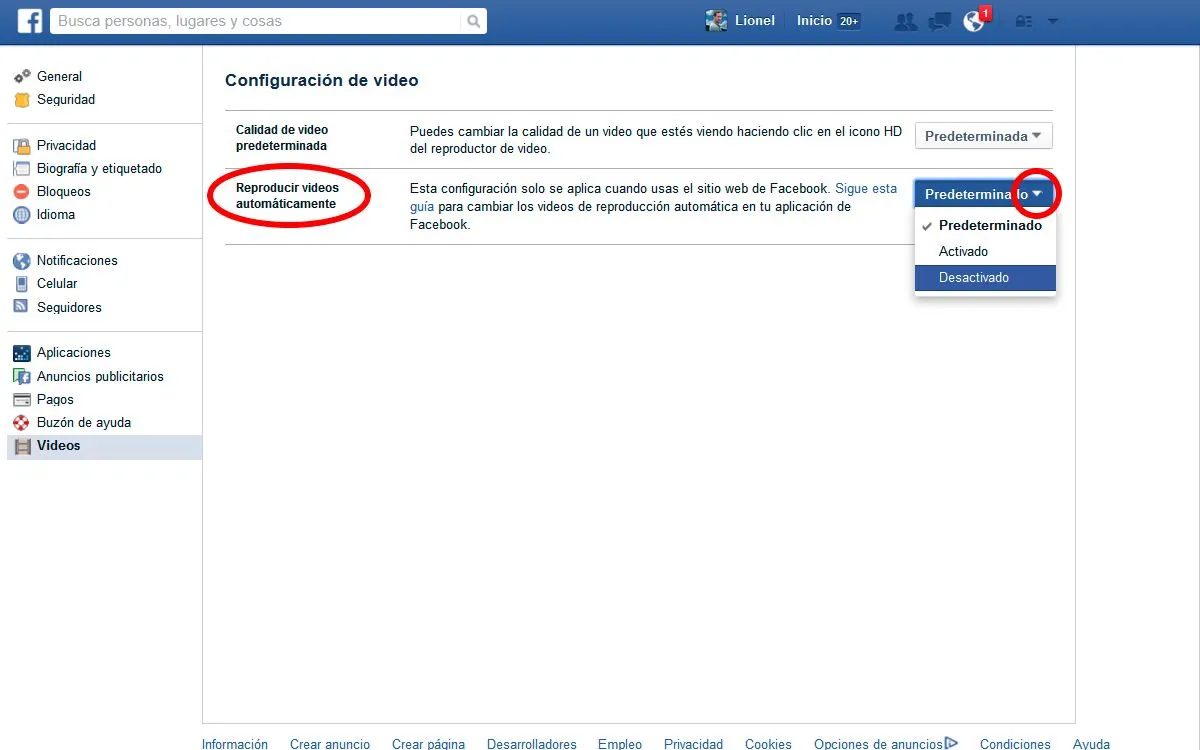Open the privacy shortcuts lock icon
This screenshot has height=750, width=1200.
[x=1024, y=21]
